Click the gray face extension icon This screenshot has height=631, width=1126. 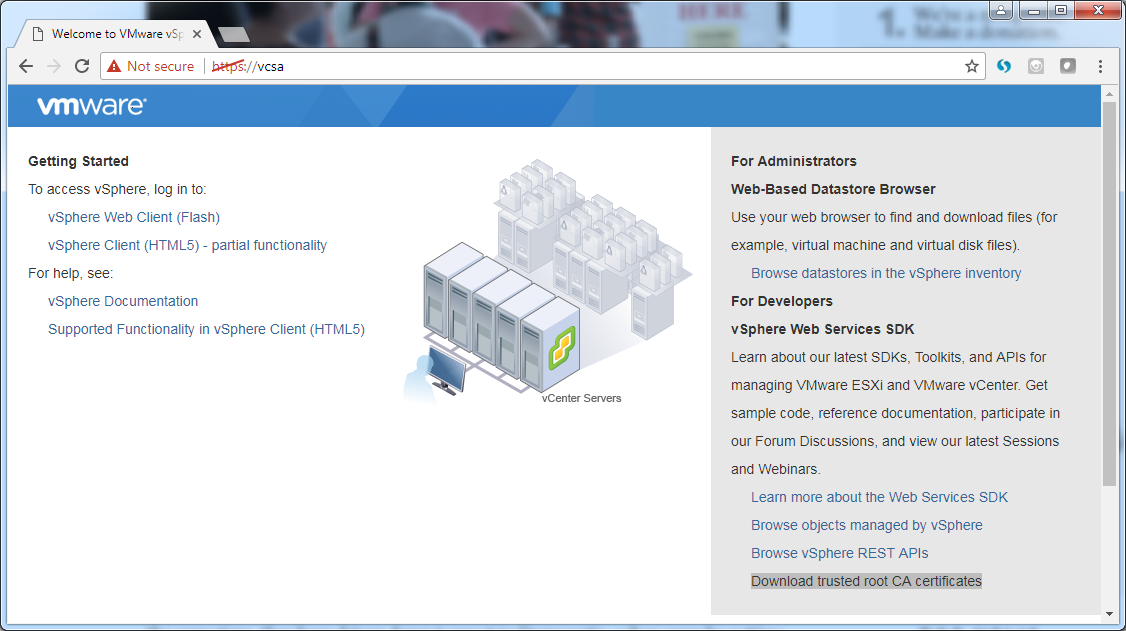point(1036,66)
